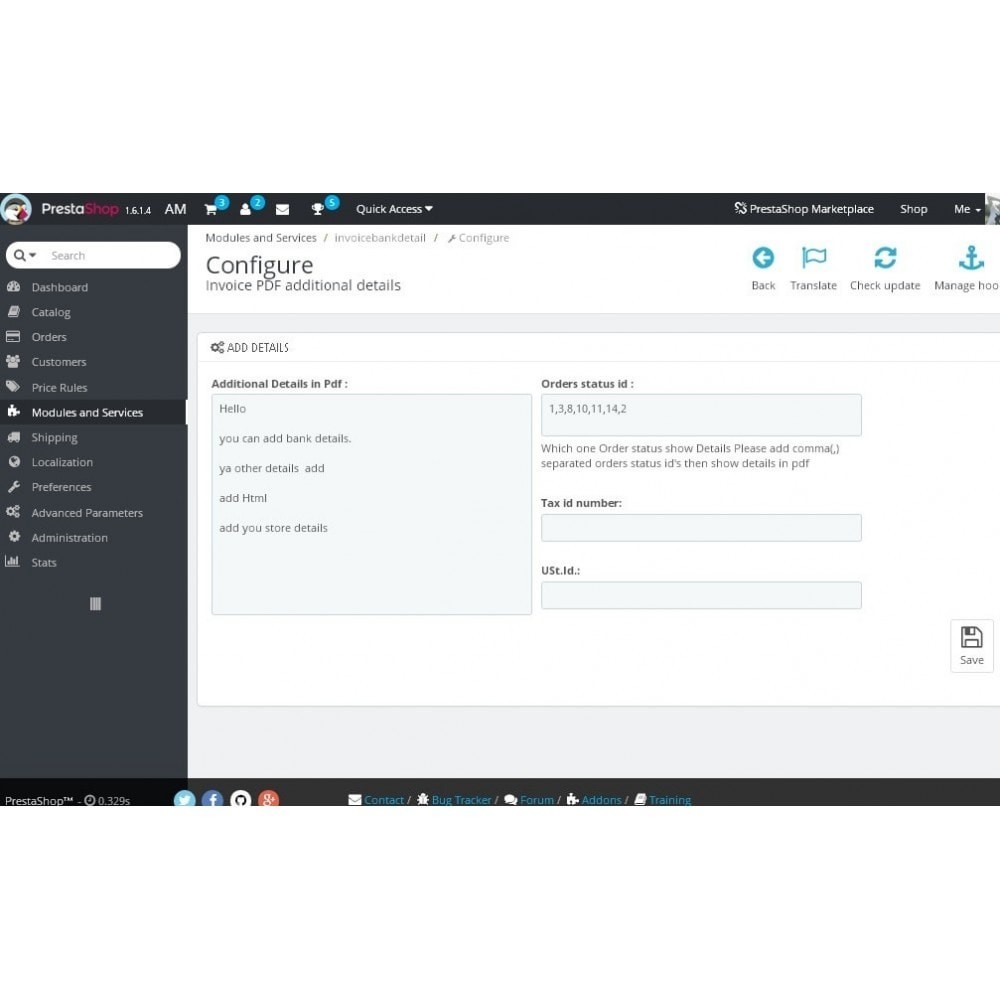Open the Twitter icon in the footer
The image size is (1000, 1000).
(x=184, y=798)
